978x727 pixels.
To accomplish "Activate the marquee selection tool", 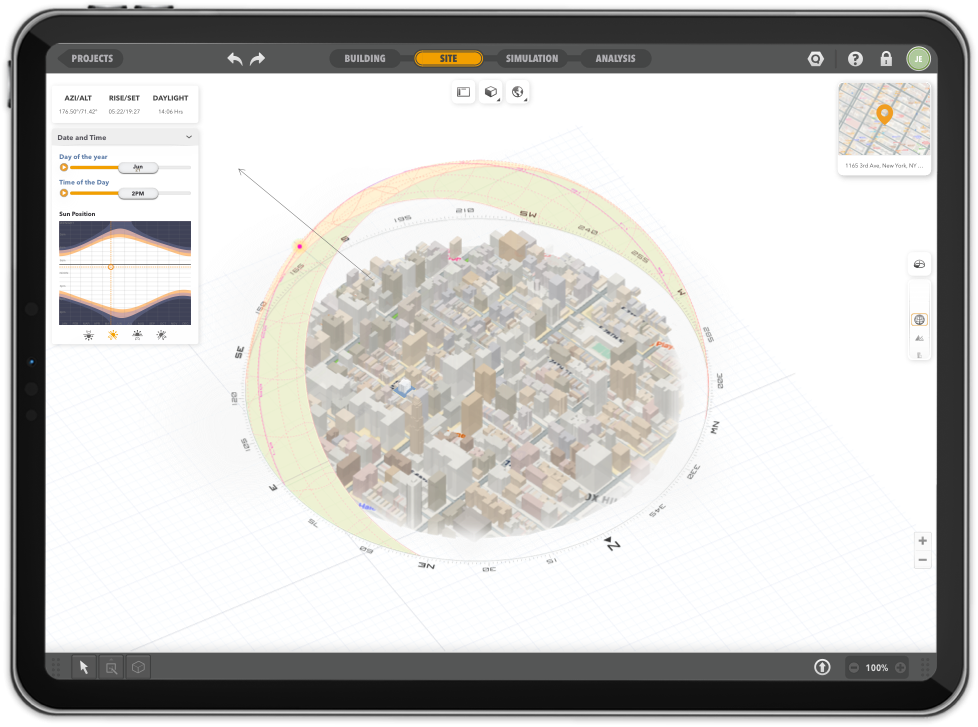I will click(x=110, y=666).
